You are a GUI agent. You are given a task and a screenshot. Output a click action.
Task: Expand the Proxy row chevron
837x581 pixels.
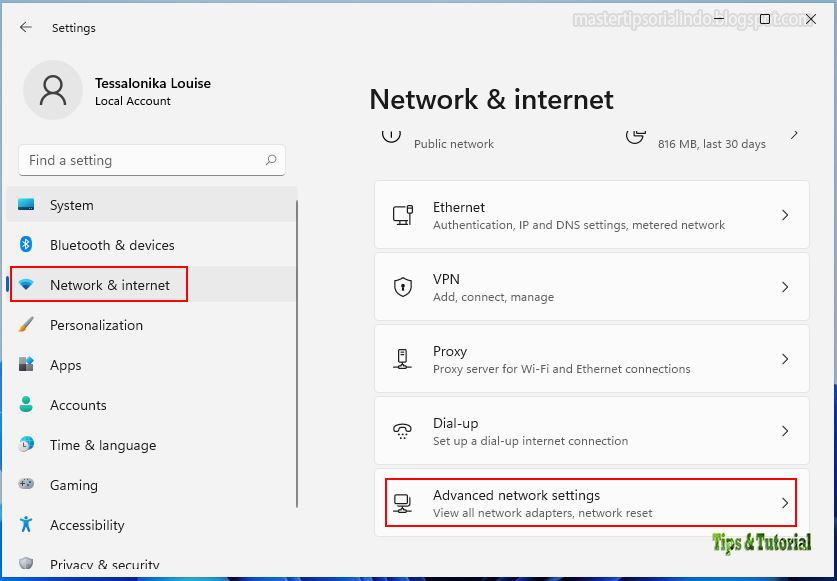[785, 359]
